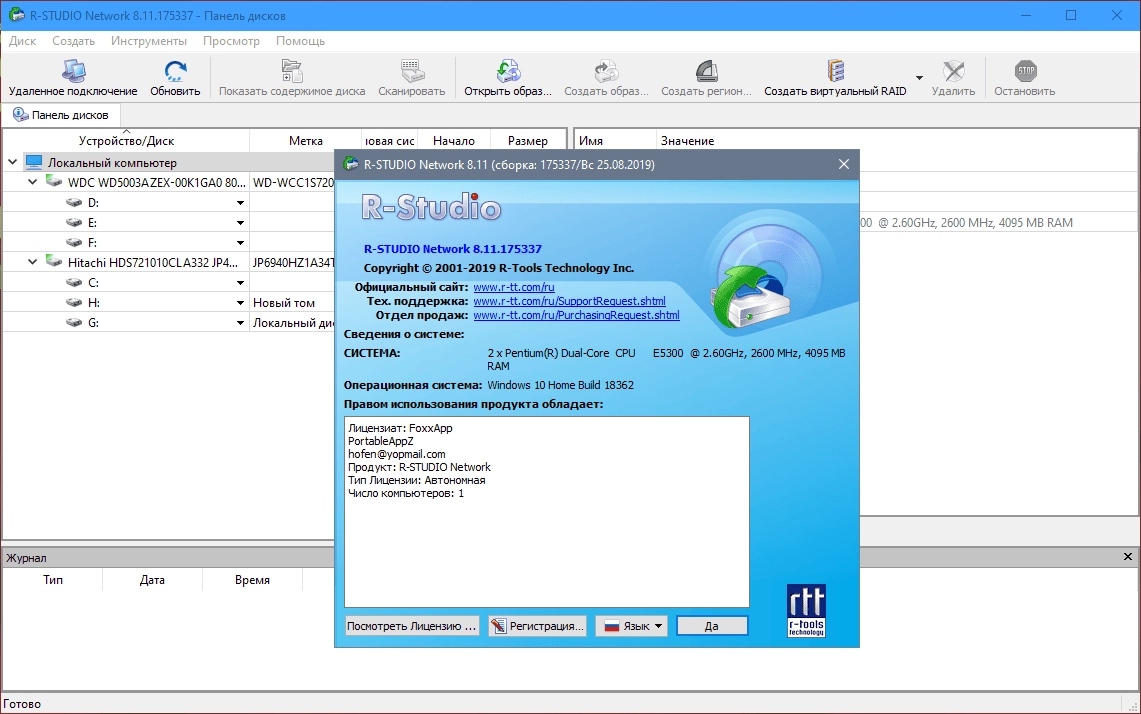Open the Help (Помощь) menu
The image size is (1141, 714).
pos(301,41)
